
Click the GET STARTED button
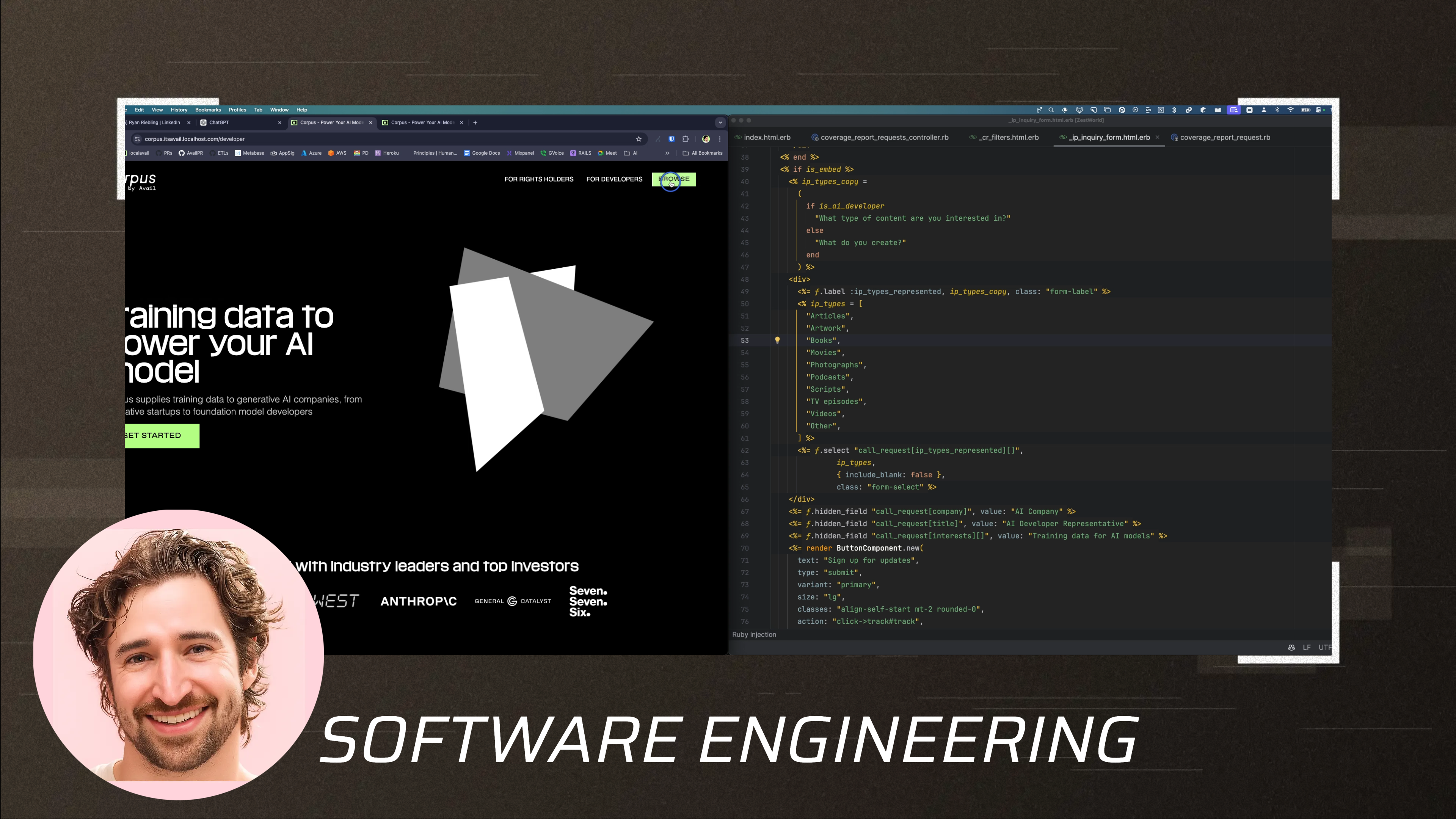coord(162,436)
